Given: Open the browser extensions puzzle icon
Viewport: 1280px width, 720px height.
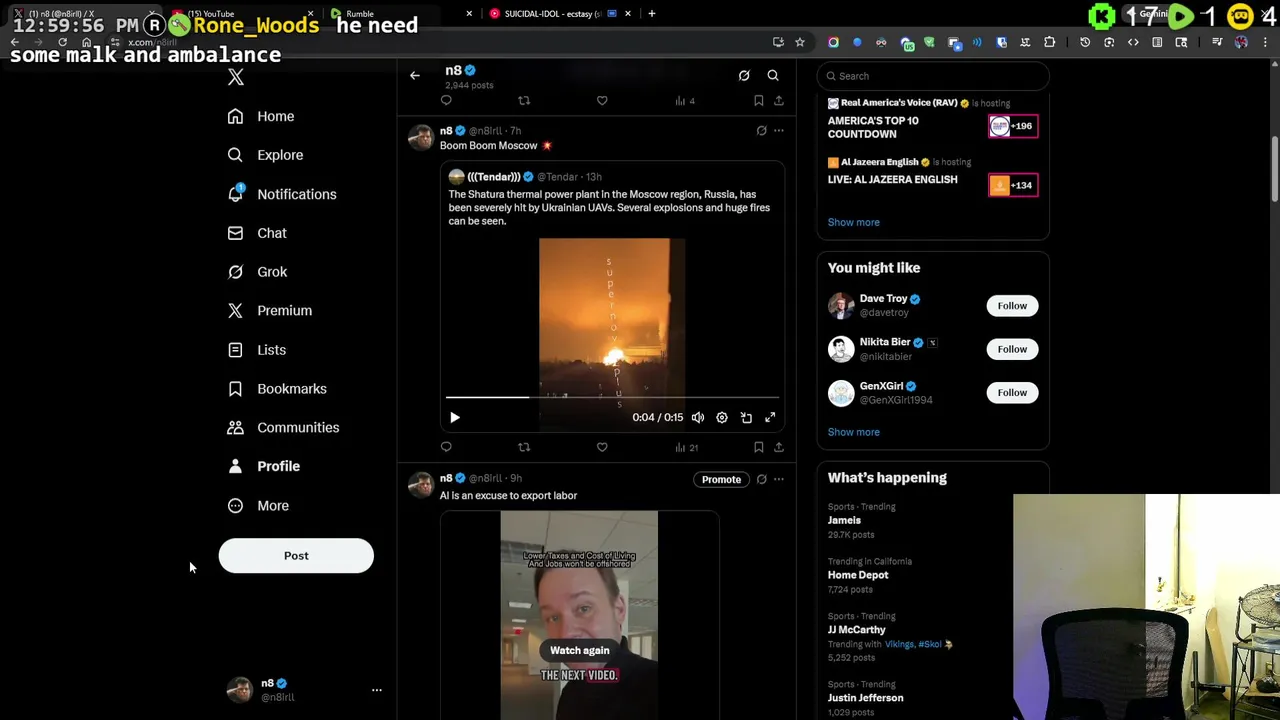Looking at the screenshot, I should (1049, 42).
